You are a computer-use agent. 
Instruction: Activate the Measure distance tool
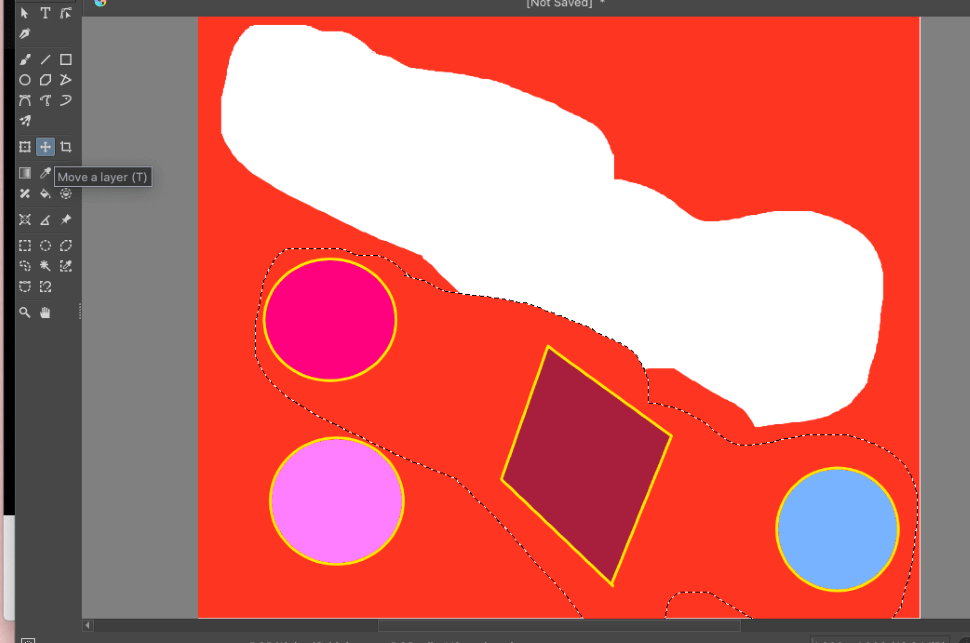coord(45,220)
